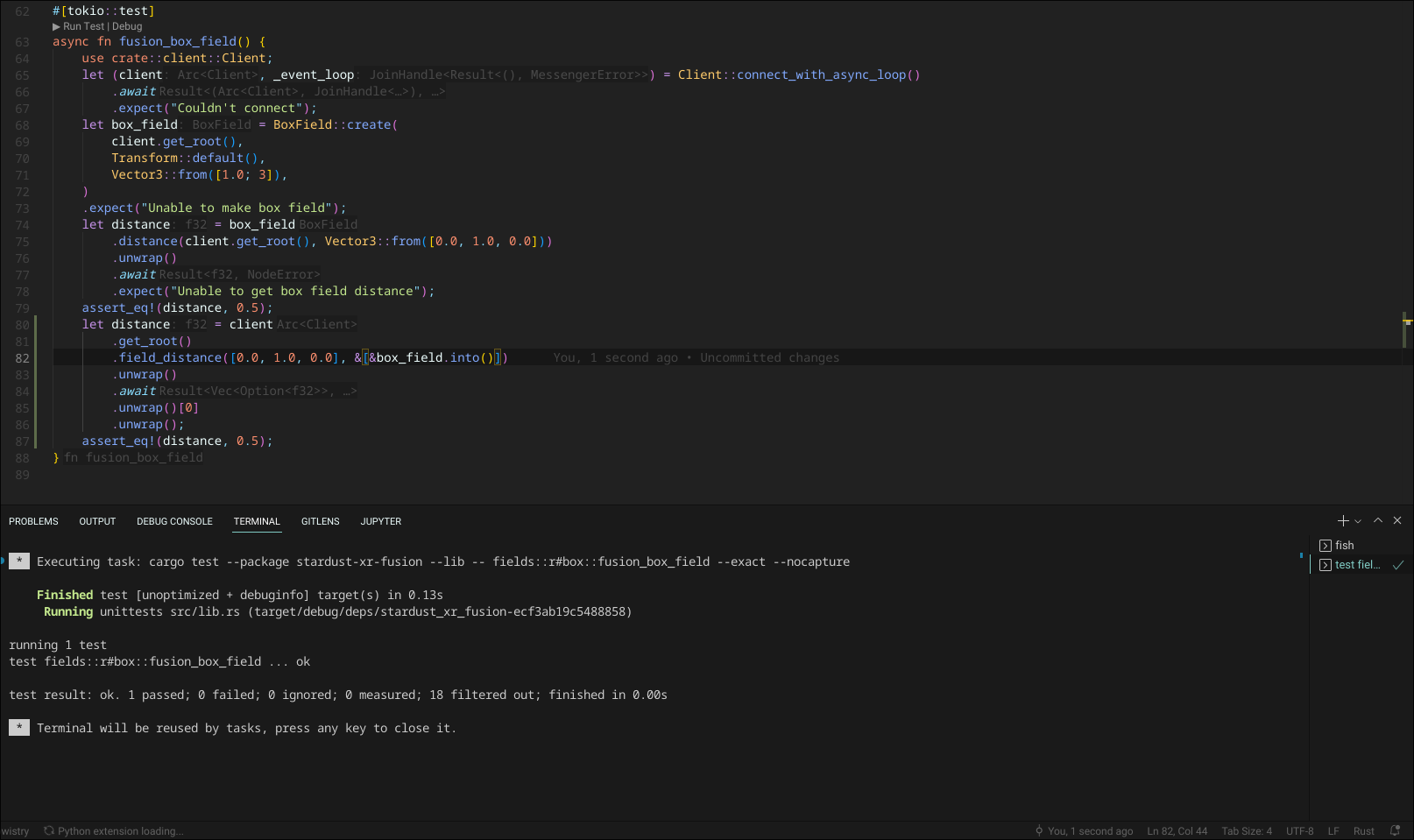Open the launch profile dropdown arrow
The image size is (1414, 840).
tap(1358, 522)
